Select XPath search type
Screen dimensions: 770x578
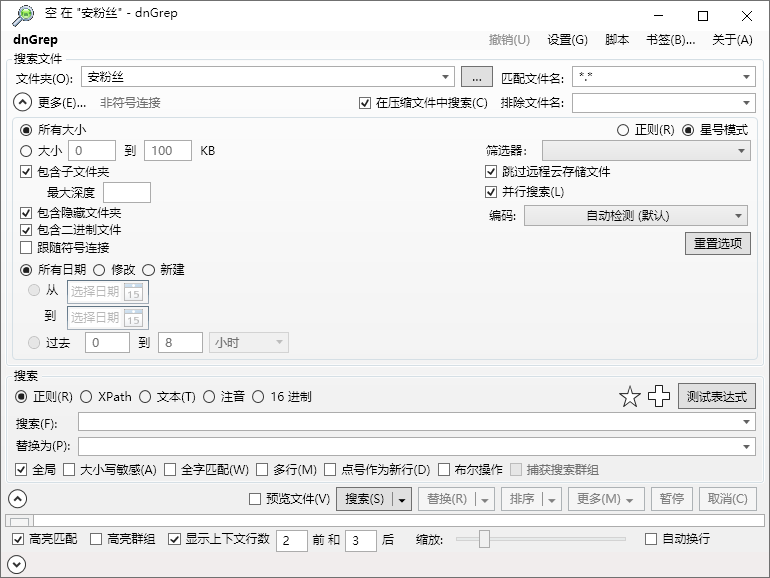tap(86, 397)
